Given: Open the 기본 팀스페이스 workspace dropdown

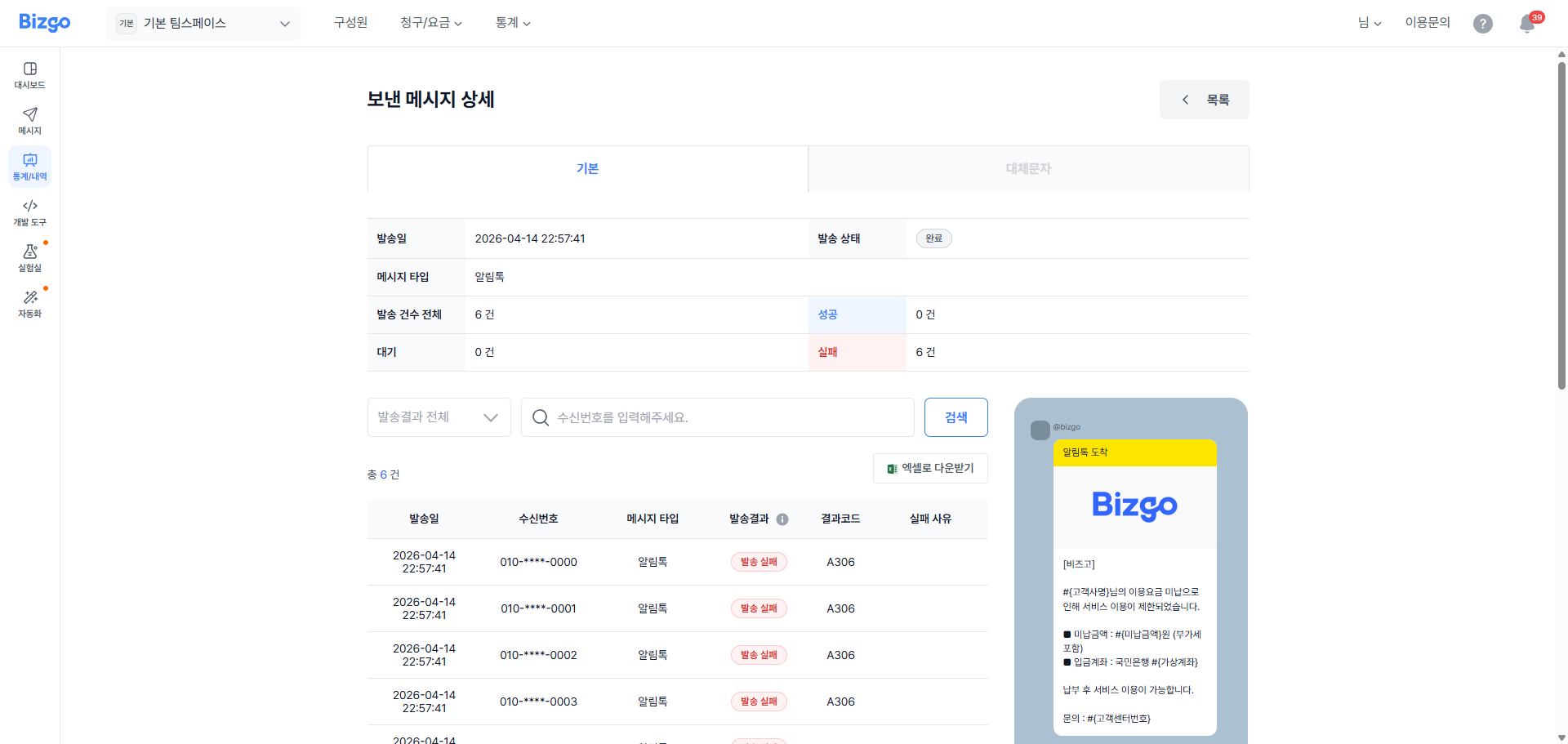Looking at the screenshot, I should pos(203,23).
